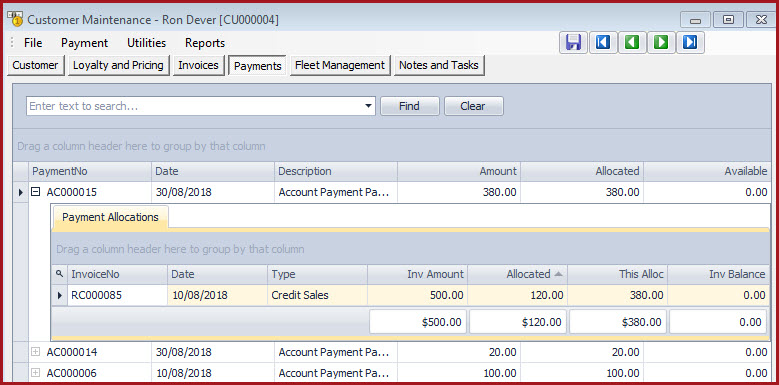Sort allocations by InvoiceNo header
The width and height of the screenshot is (779, 385).
coord(117,274)
